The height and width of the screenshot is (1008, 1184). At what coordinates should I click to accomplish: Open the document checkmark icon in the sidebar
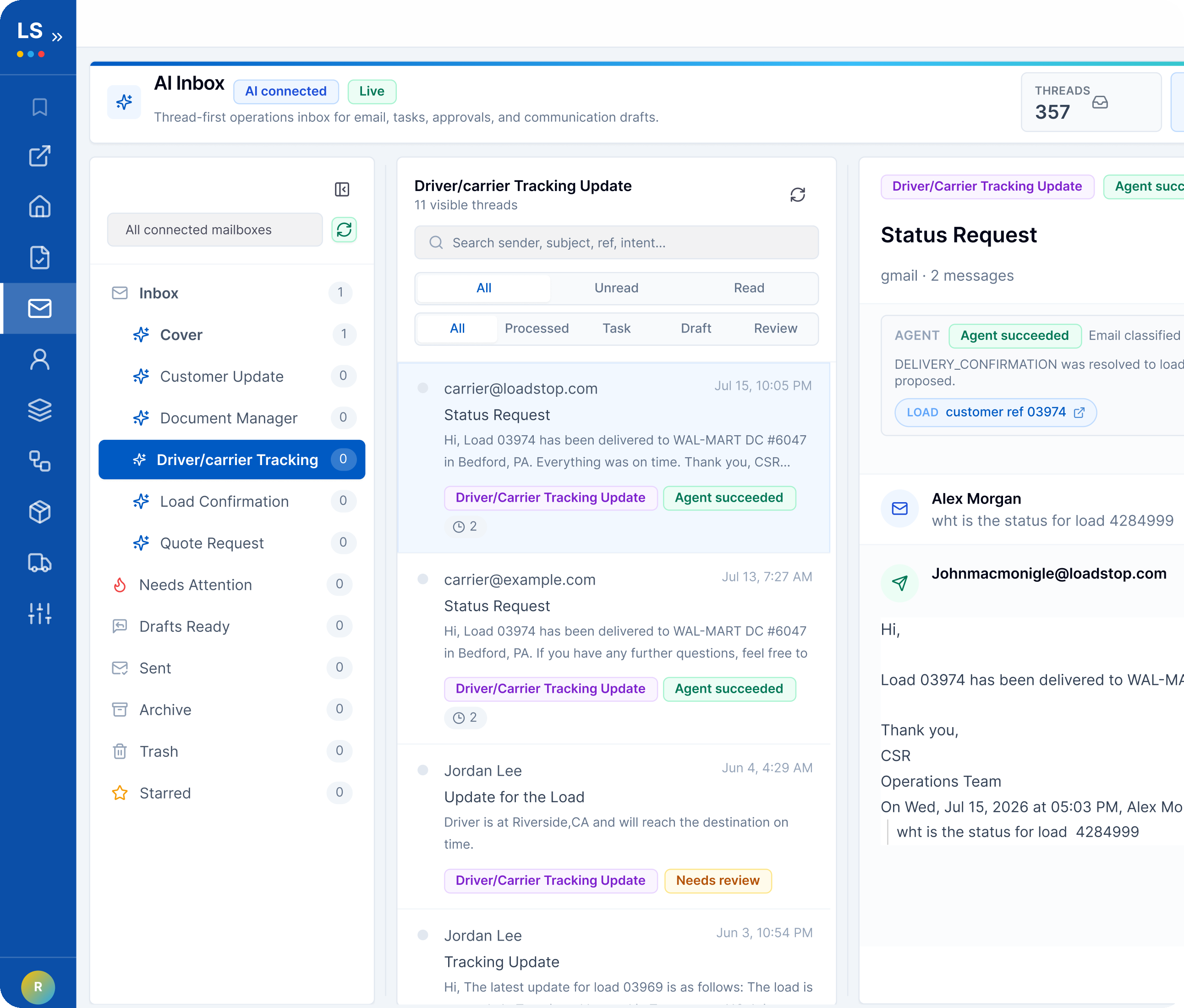tap(39, 257)
